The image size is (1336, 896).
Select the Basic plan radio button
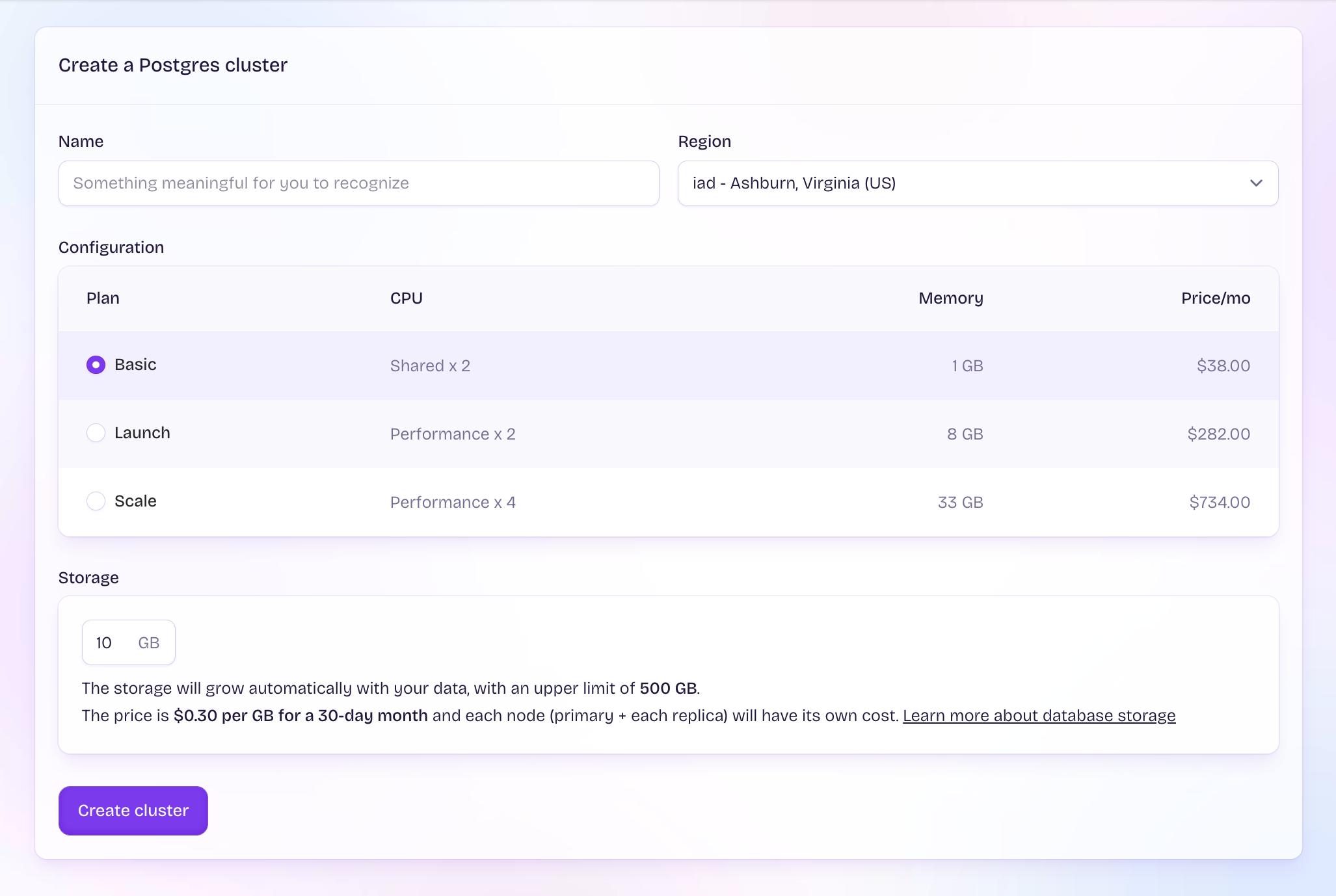click(x=96, y=365)
